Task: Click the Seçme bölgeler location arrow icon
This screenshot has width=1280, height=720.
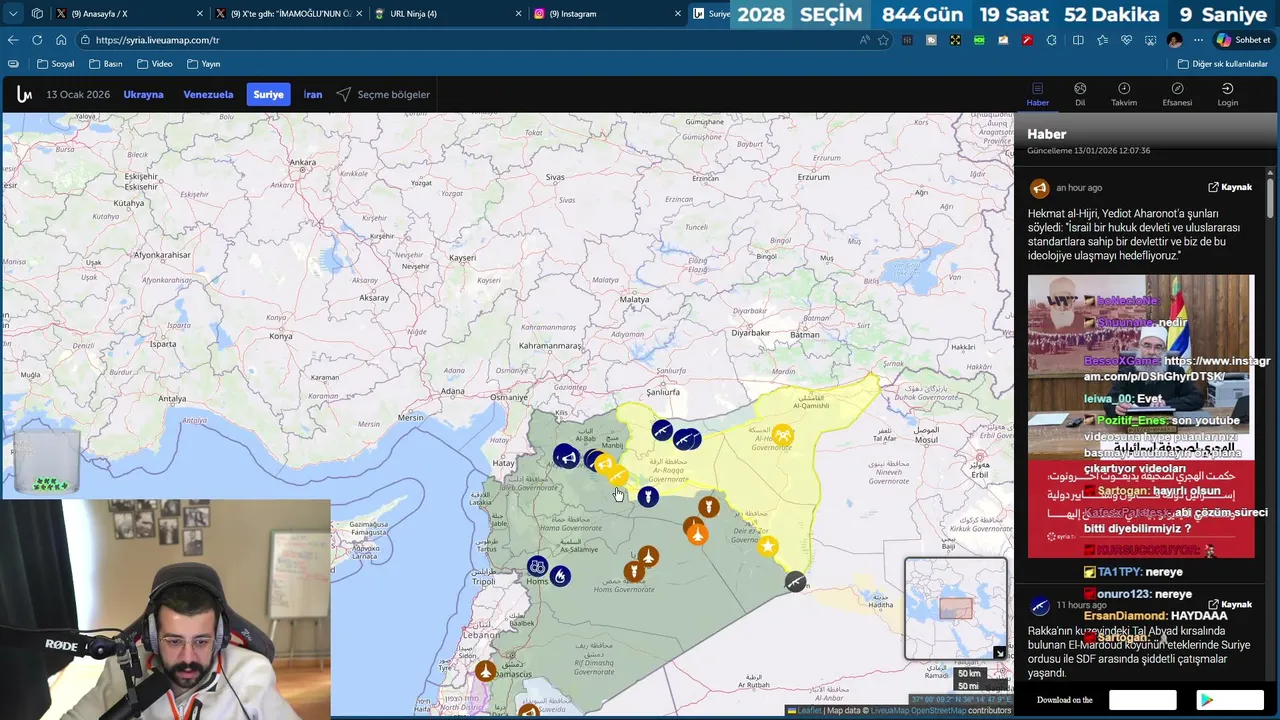Action: tap(343, 94)
